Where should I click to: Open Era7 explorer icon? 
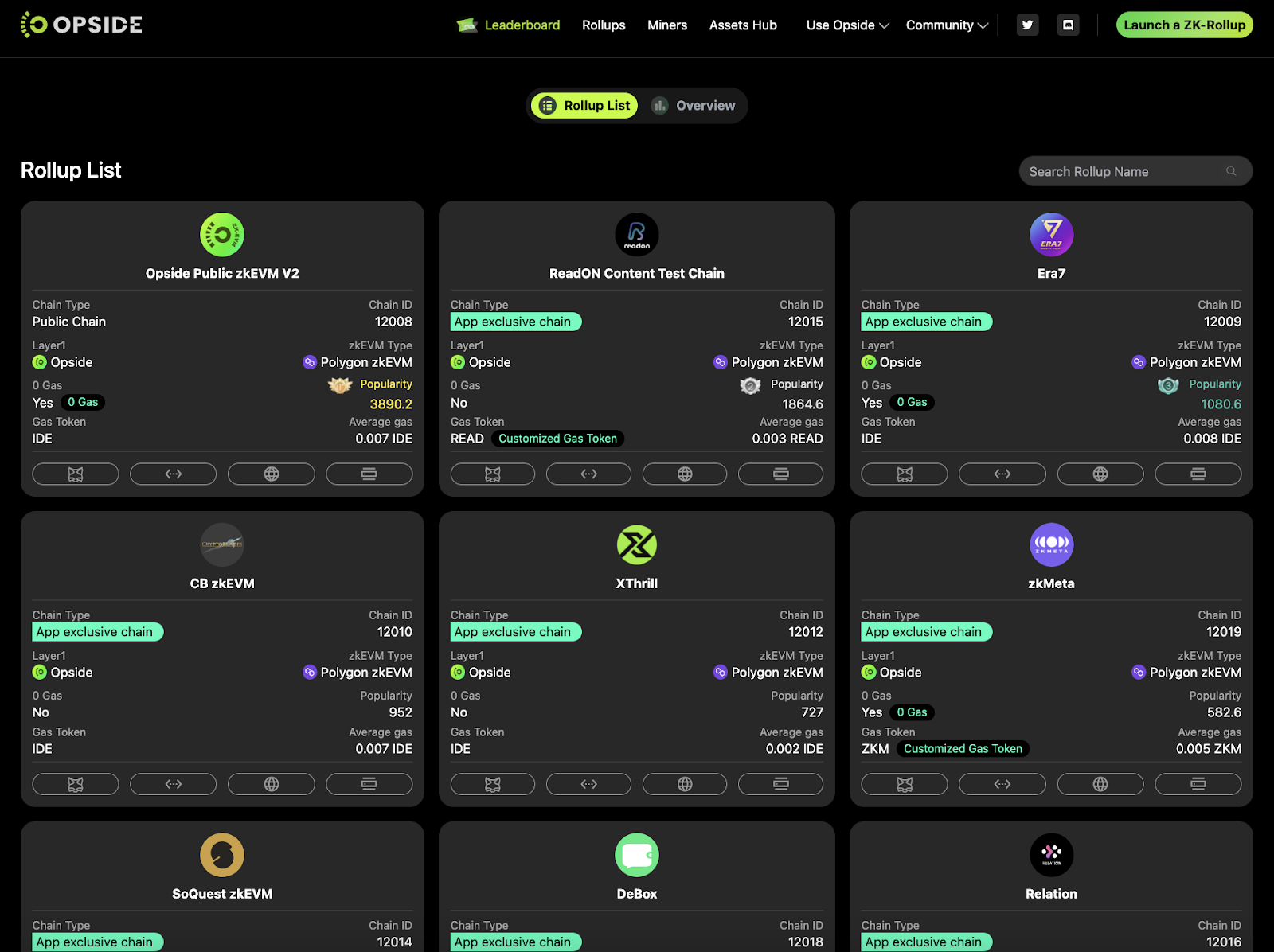pyautogui.click(x=1198, y=474)
